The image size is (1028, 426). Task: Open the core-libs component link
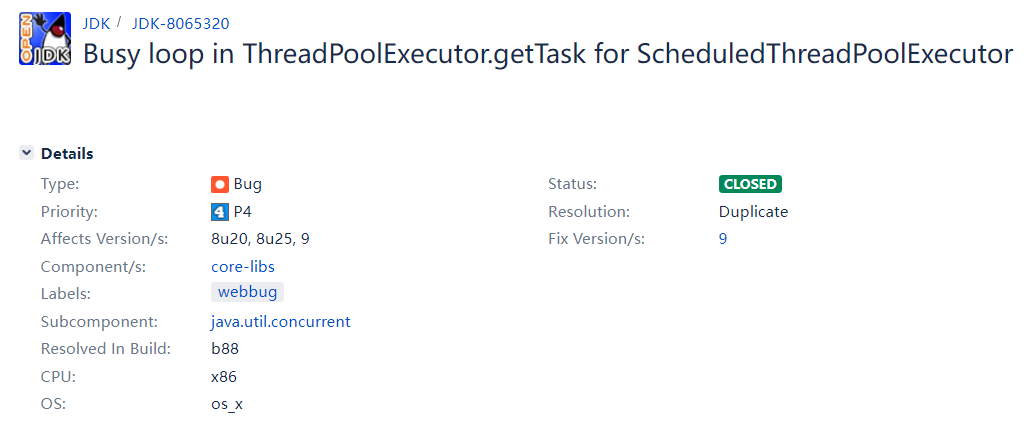tap(243, 267)
